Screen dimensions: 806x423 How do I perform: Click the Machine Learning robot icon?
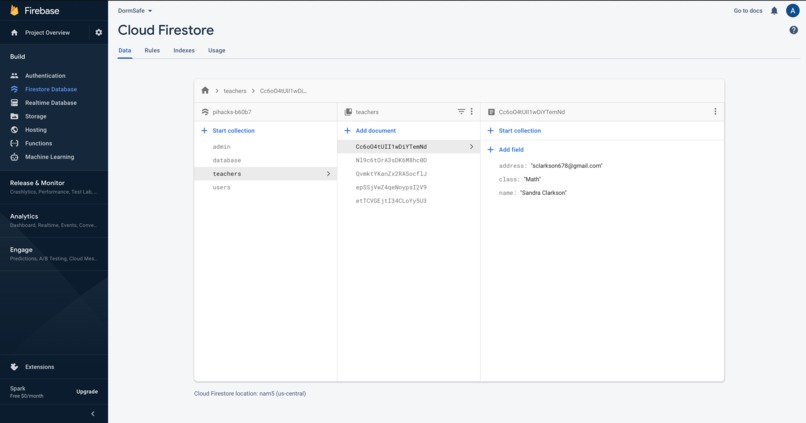[x=14, y=157]
